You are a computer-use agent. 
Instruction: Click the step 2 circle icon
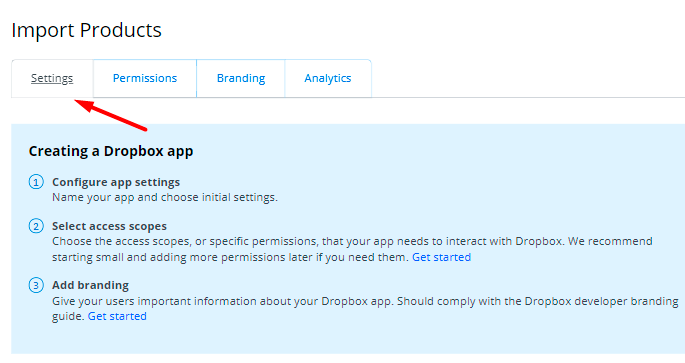[36, 226]
